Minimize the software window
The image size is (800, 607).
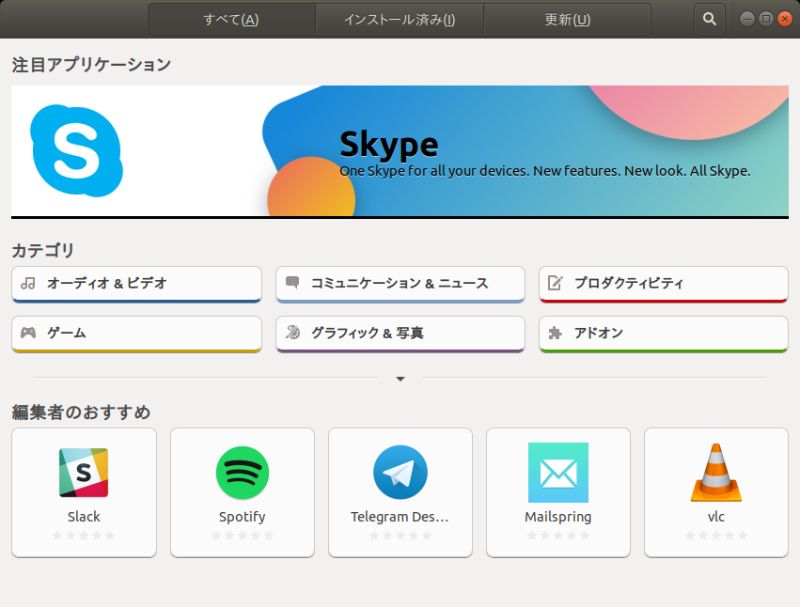pos(747,19)
